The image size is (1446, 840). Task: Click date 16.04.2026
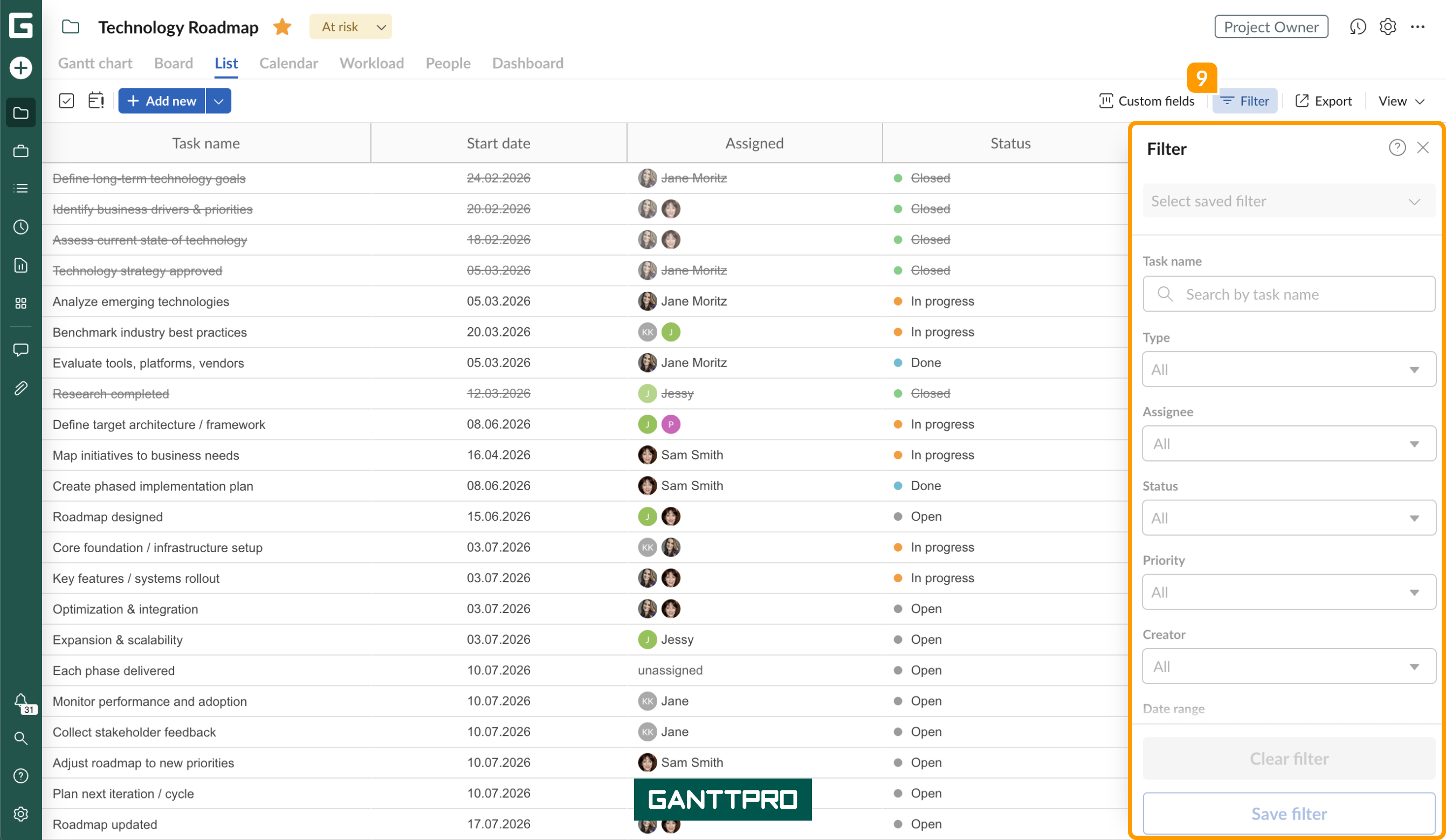pos(498,455)
